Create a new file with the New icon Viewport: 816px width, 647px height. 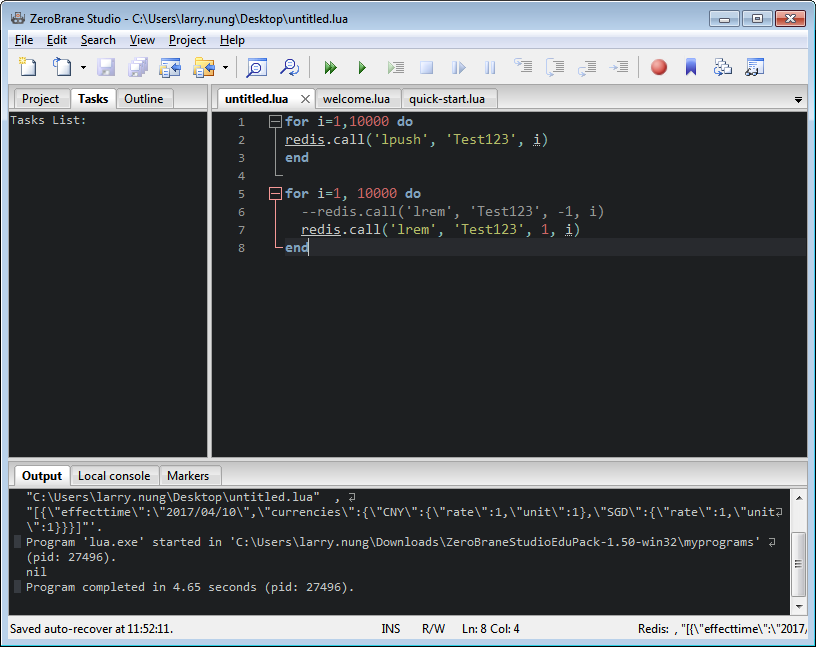(x=28, y=67)
